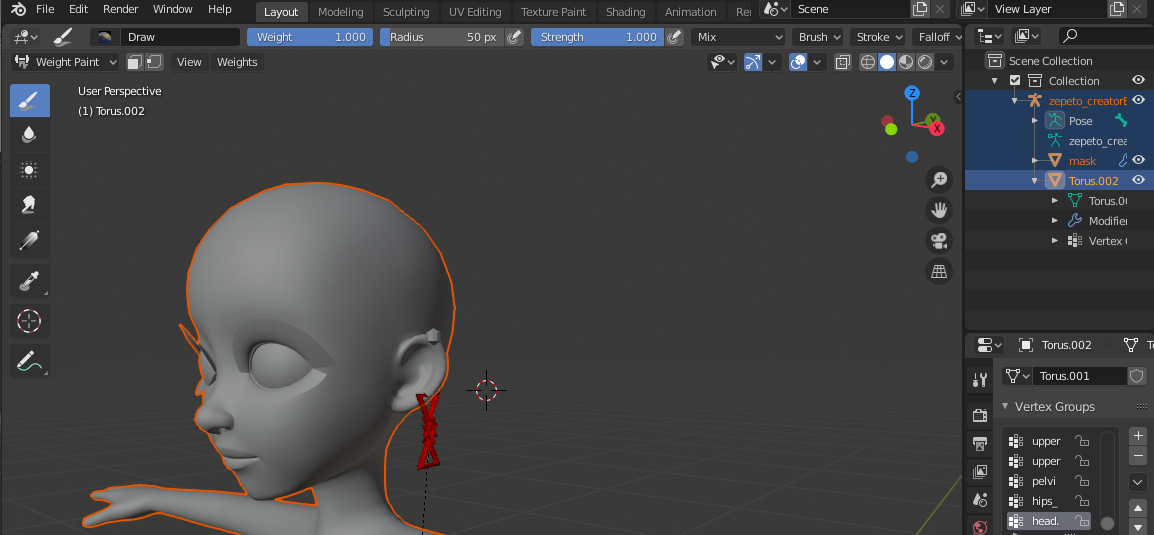Image resolution: width=1154 pixels, height=535 pixels.
Task: Click the red X axis gizmo
Action: pos(937,129)
